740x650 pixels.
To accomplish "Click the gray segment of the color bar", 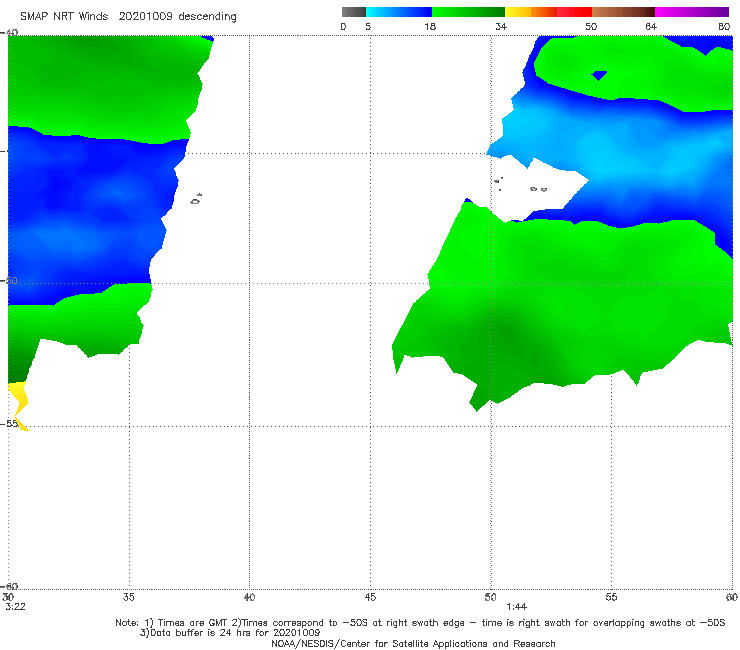I will (x=353, y=12).
